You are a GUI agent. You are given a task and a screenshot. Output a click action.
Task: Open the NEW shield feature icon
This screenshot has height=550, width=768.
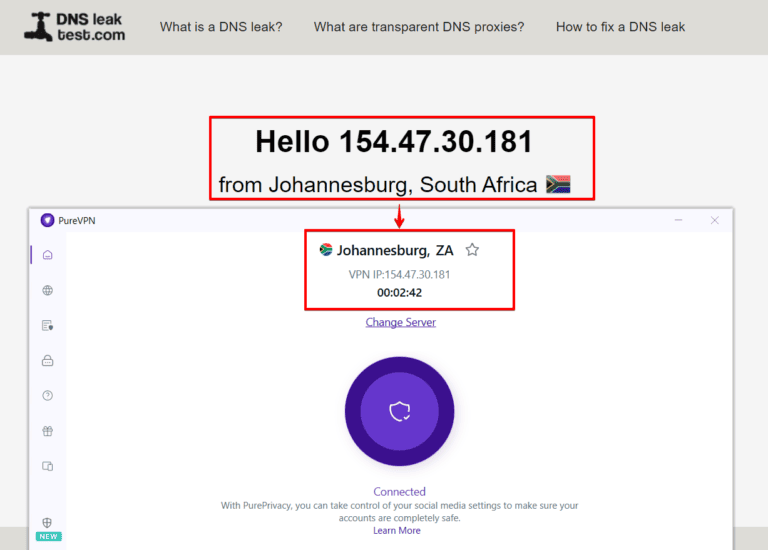[48, 524]
